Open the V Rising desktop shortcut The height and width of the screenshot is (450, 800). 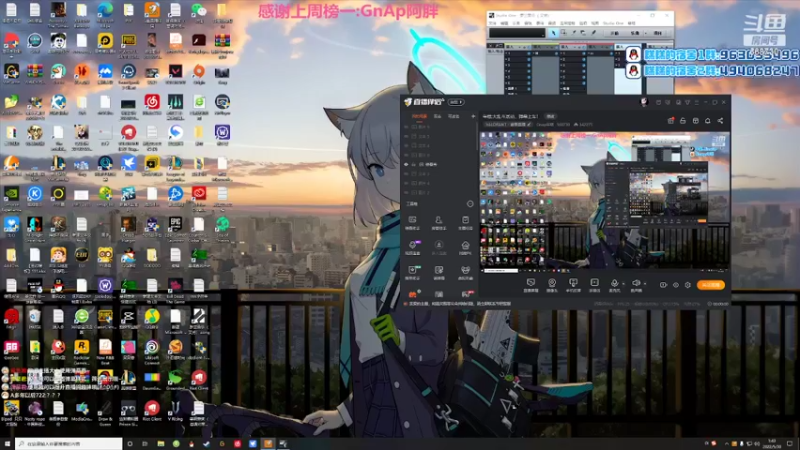[176, 411]
